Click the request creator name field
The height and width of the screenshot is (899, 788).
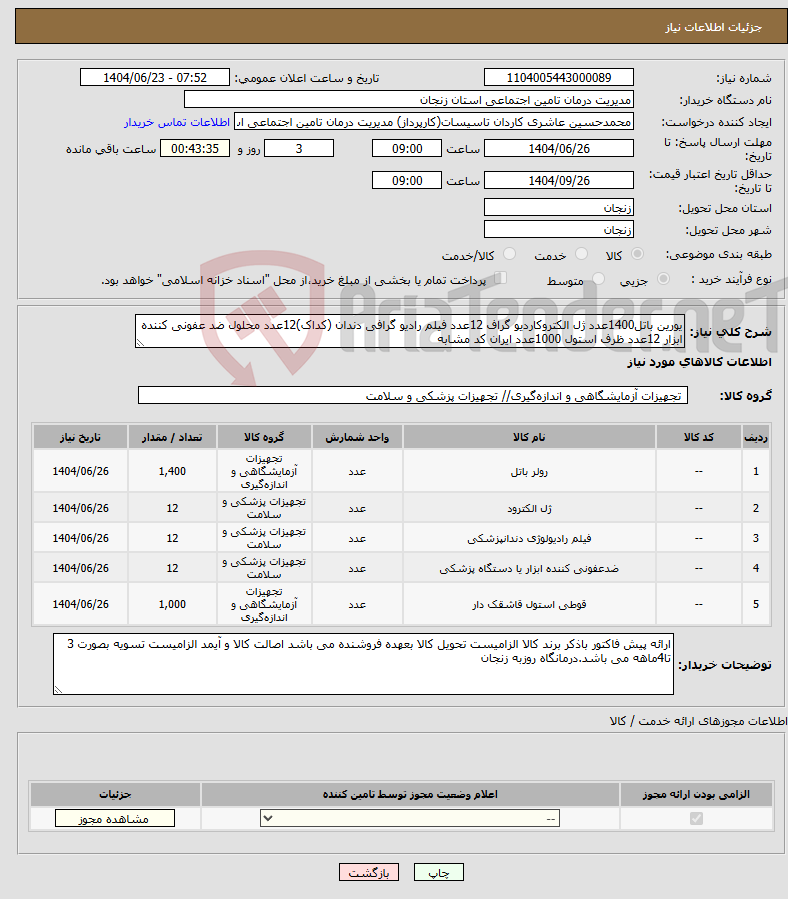tap(434, 122)
